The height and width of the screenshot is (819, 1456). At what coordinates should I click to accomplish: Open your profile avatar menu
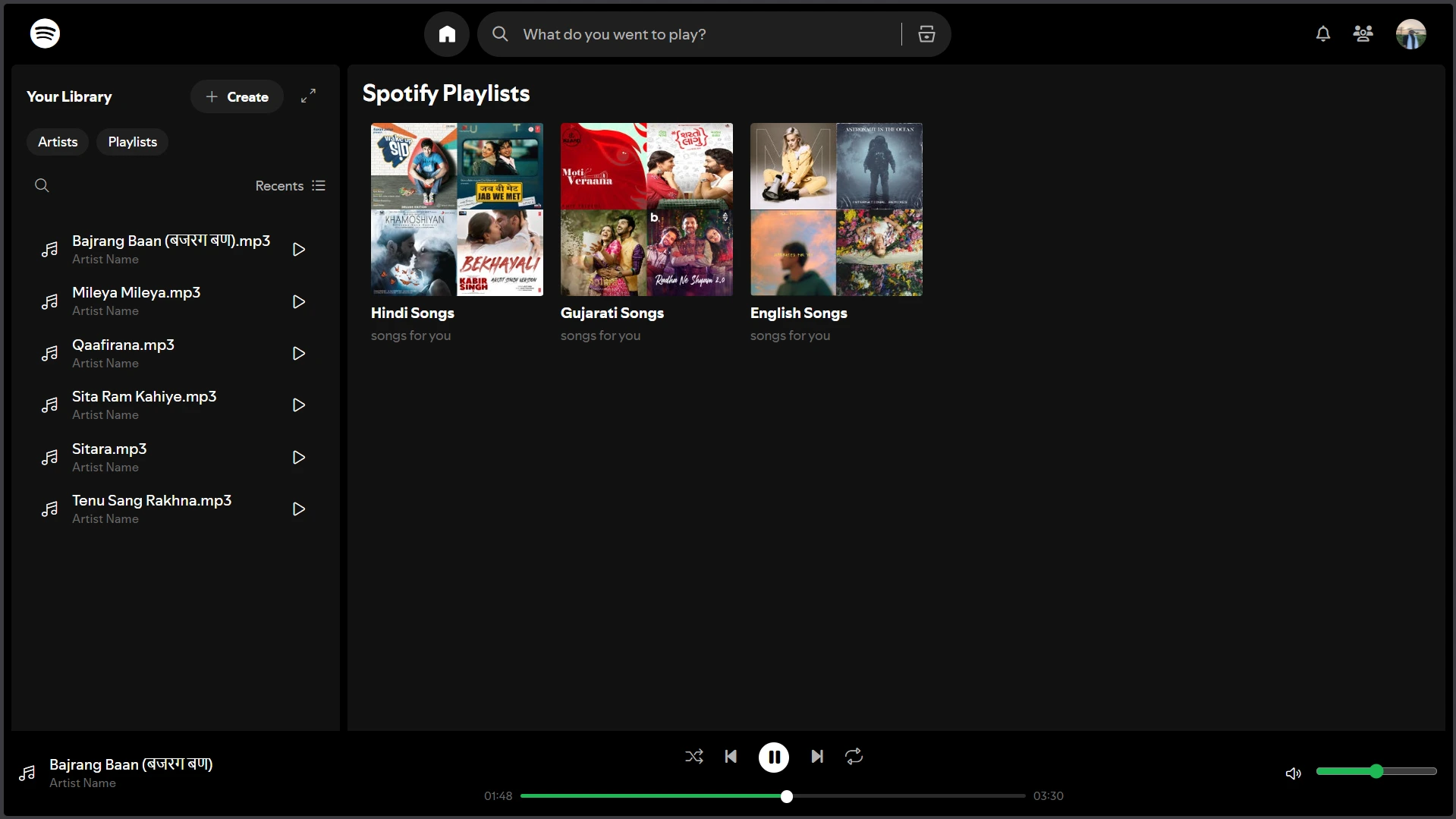click(1411, 34)
